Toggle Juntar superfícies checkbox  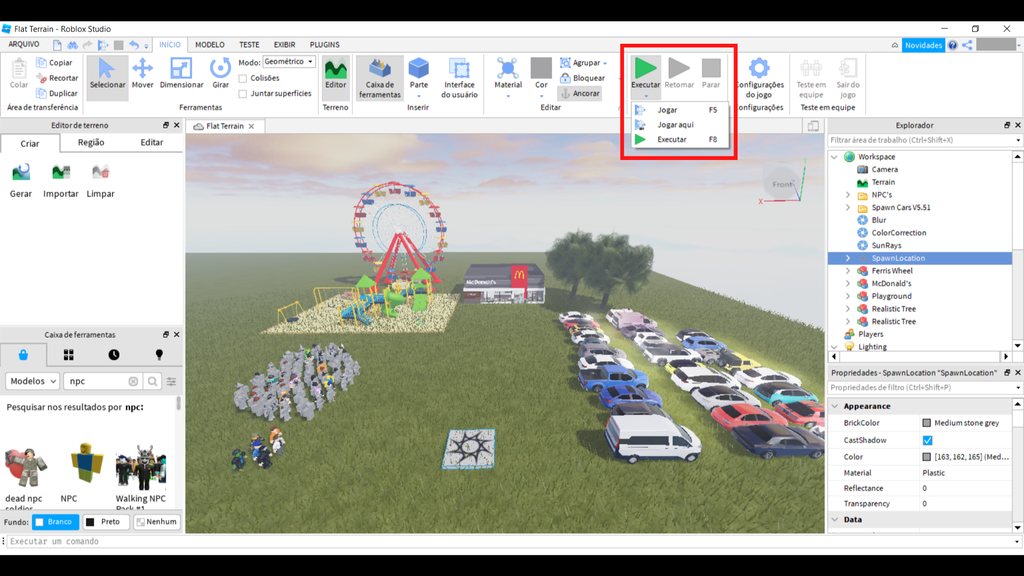[x=243, y=94]
